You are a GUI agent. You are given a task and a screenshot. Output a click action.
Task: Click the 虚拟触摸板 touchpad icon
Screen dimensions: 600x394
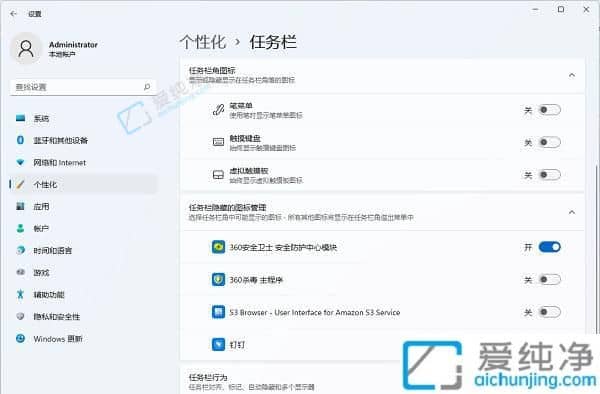pos(218,175)
